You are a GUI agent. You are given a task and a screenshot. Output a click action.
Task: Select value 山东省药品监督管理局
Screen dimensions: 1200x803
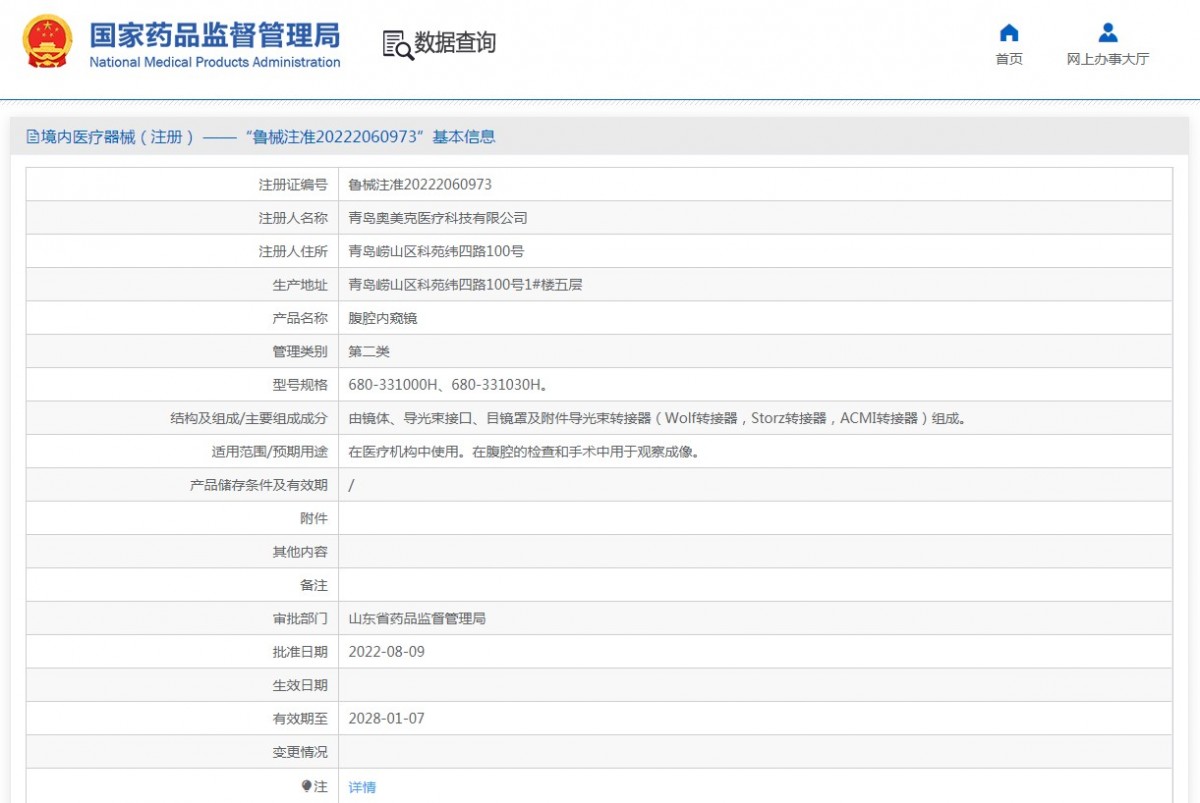click(x=417, y=619)
